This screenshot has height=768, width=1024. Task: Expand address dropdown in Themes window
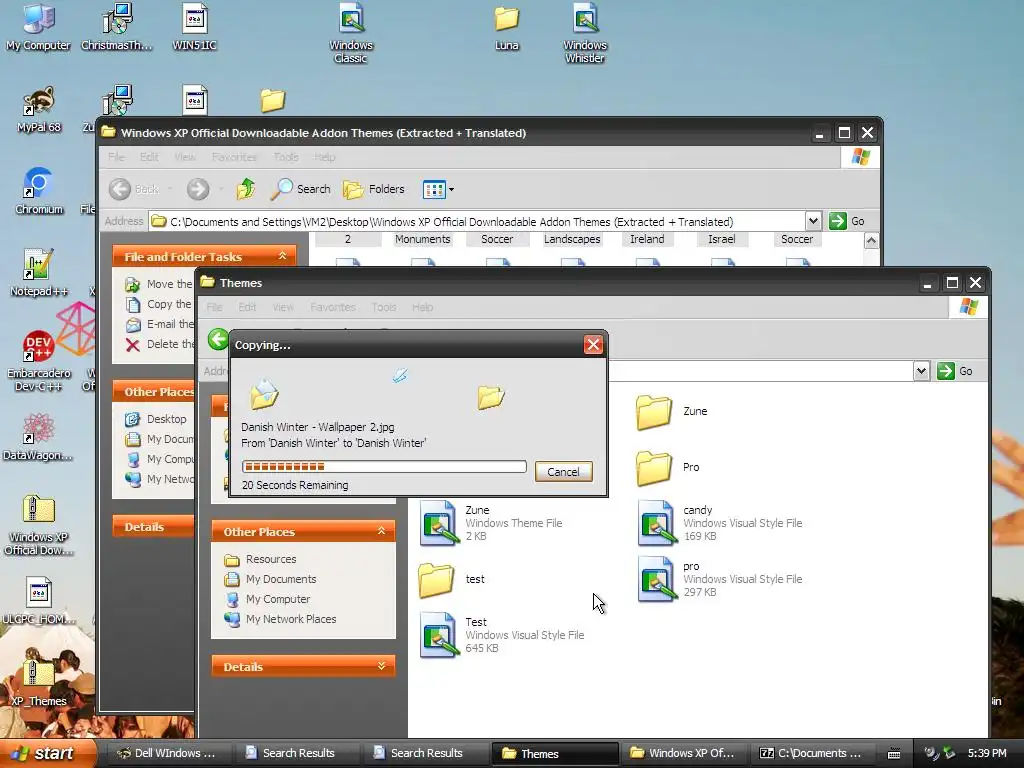(921, 371)
